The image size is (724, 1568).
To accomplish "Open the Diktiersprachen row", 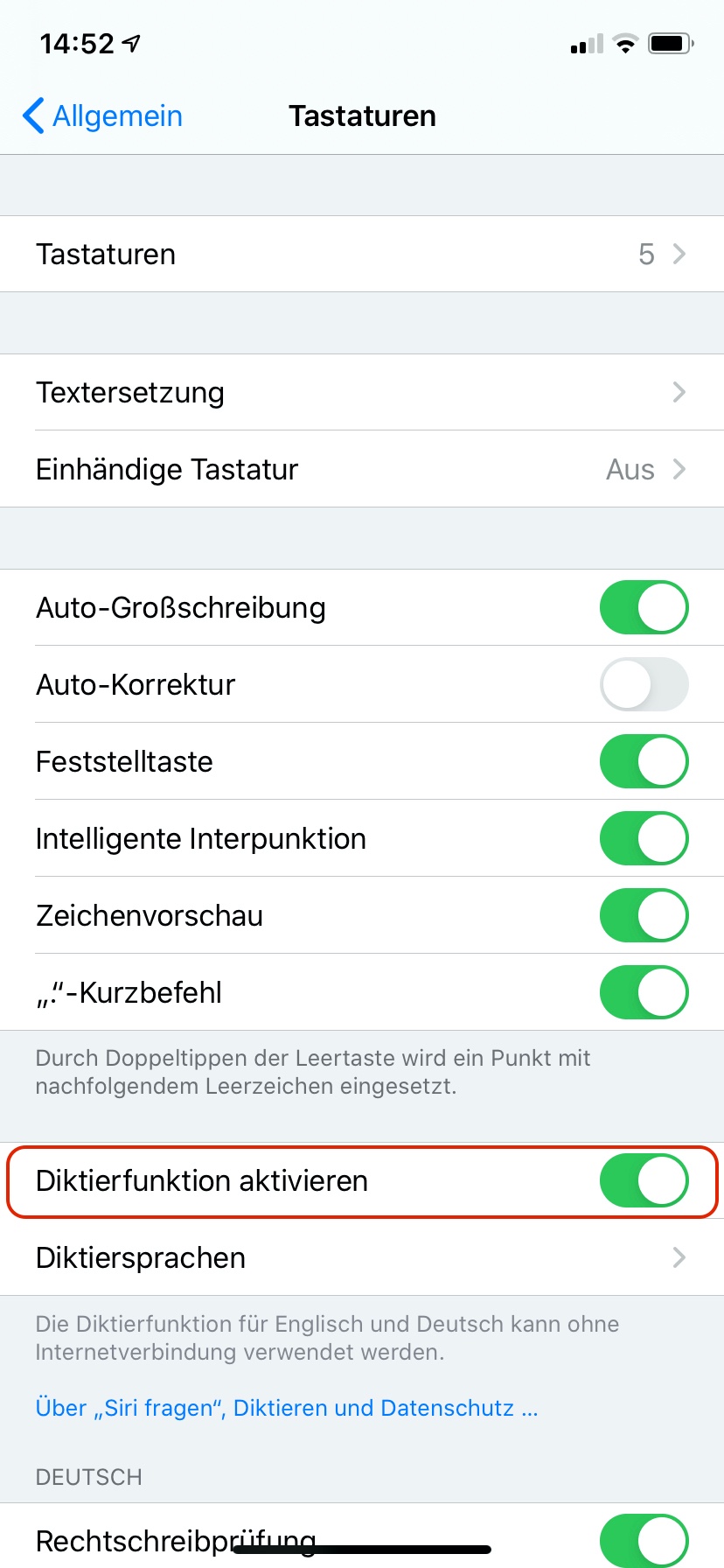I will point(362,1257).
